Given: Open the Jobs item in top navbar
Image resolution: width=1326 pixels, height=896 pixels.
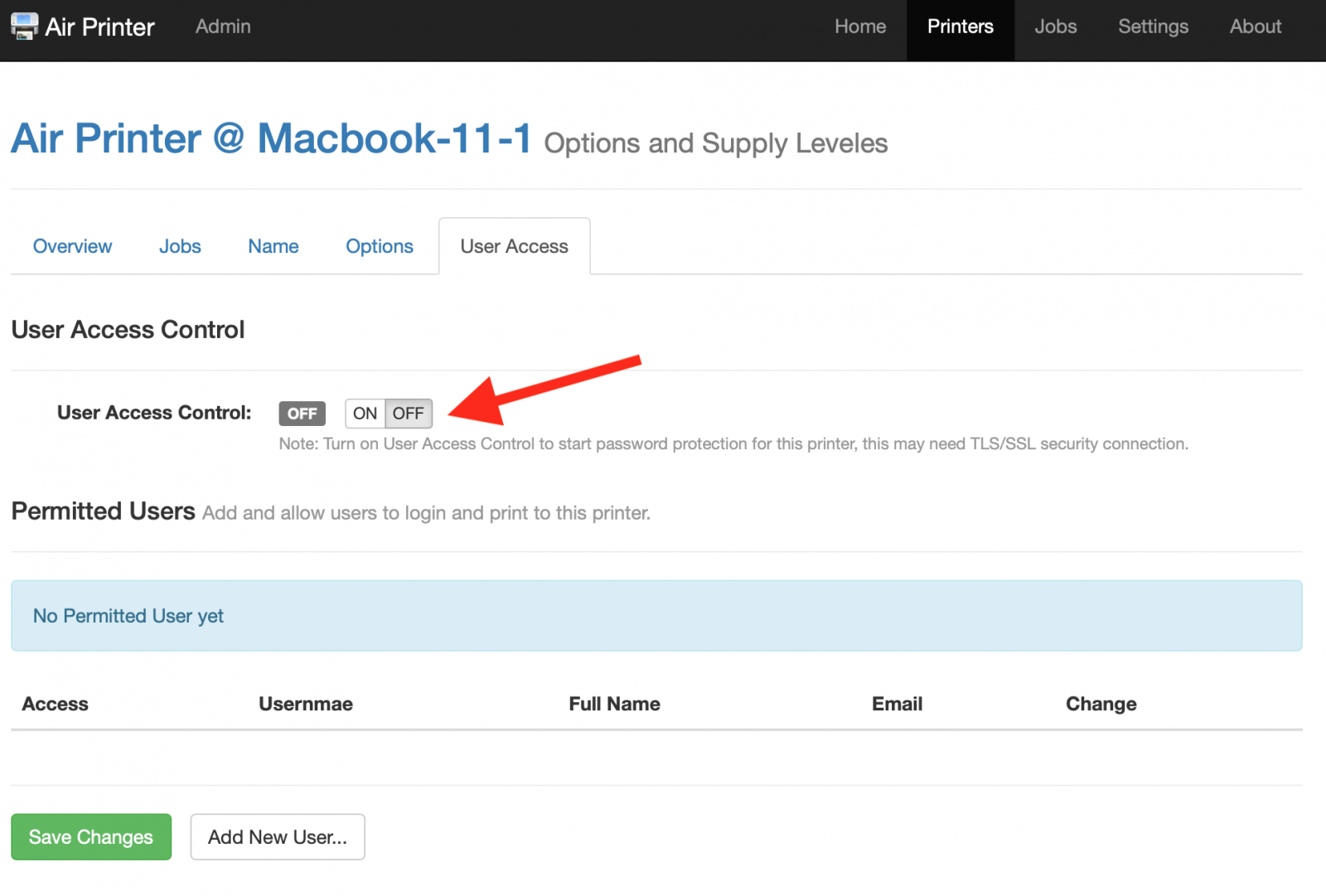Looking at the screenshot, I should click(x=1056, y=27).
